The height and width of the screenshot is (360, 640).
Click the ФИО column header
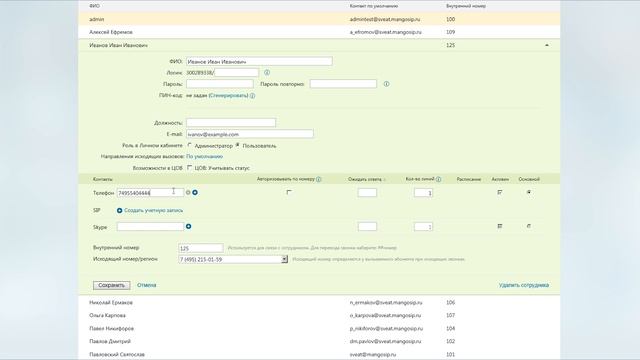click(94, 6)
